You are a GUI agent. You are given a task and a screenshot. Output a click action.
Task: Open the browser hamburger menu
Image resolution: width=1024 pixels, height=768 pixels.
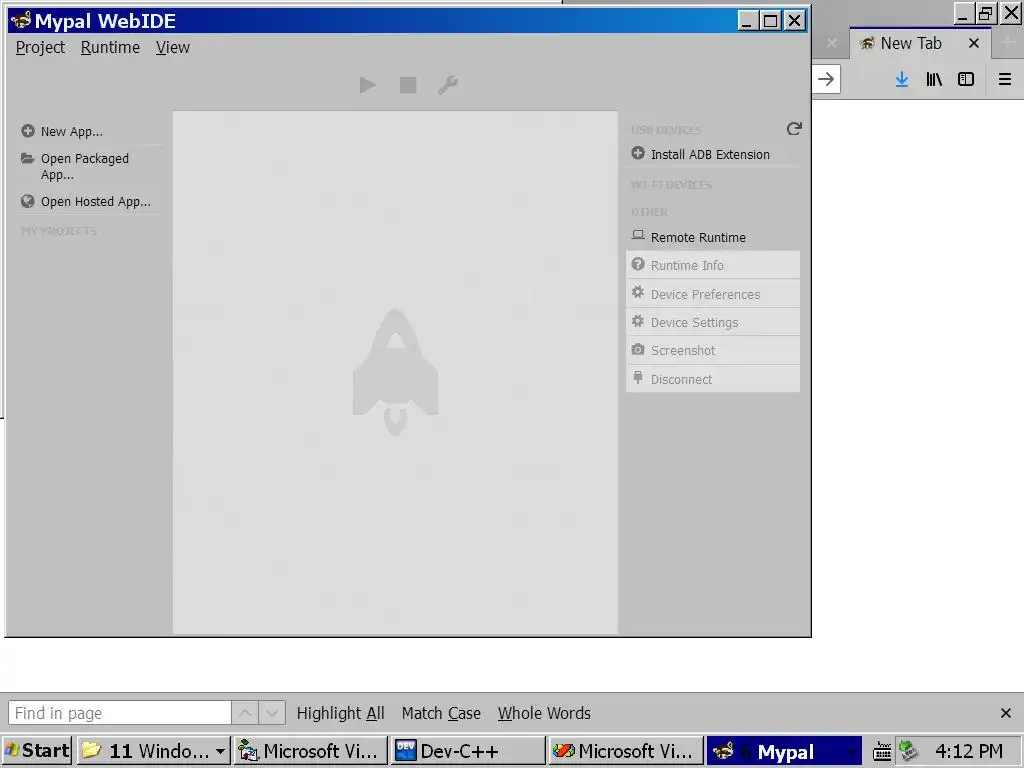pos(1005,79)
